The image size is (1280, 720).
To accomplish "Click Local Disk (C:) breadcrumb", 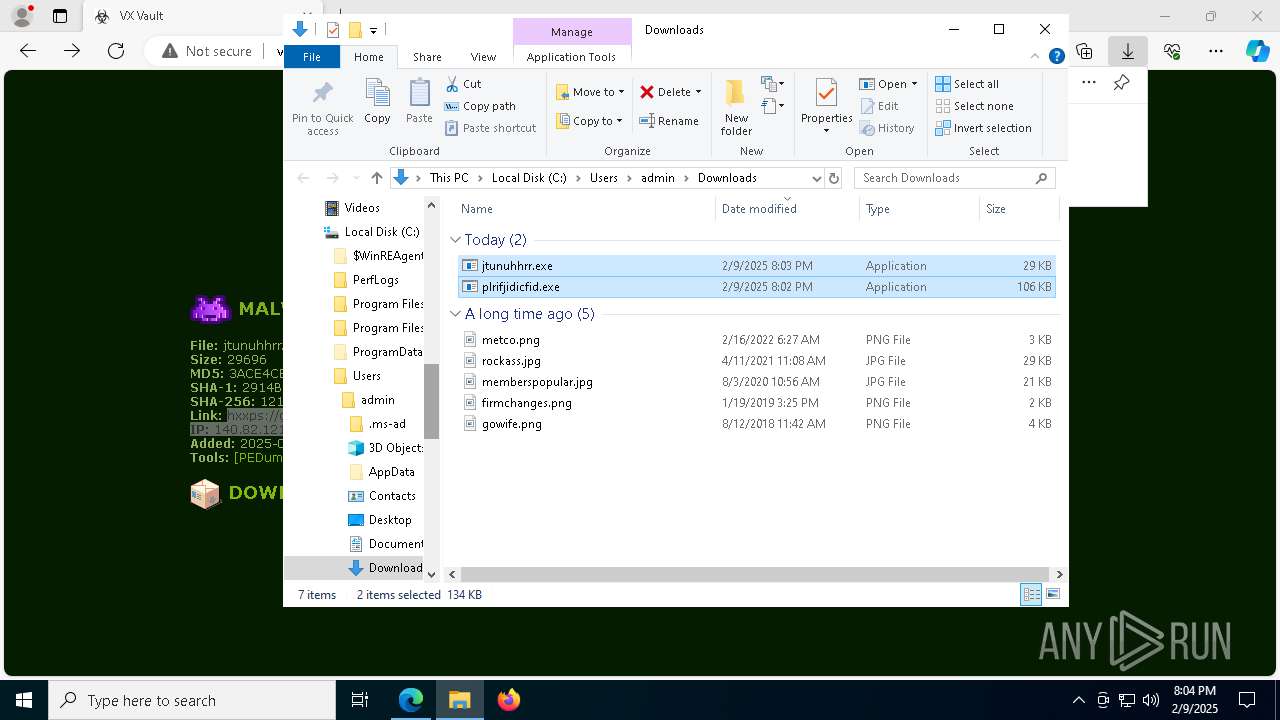I will coord(529,178).
